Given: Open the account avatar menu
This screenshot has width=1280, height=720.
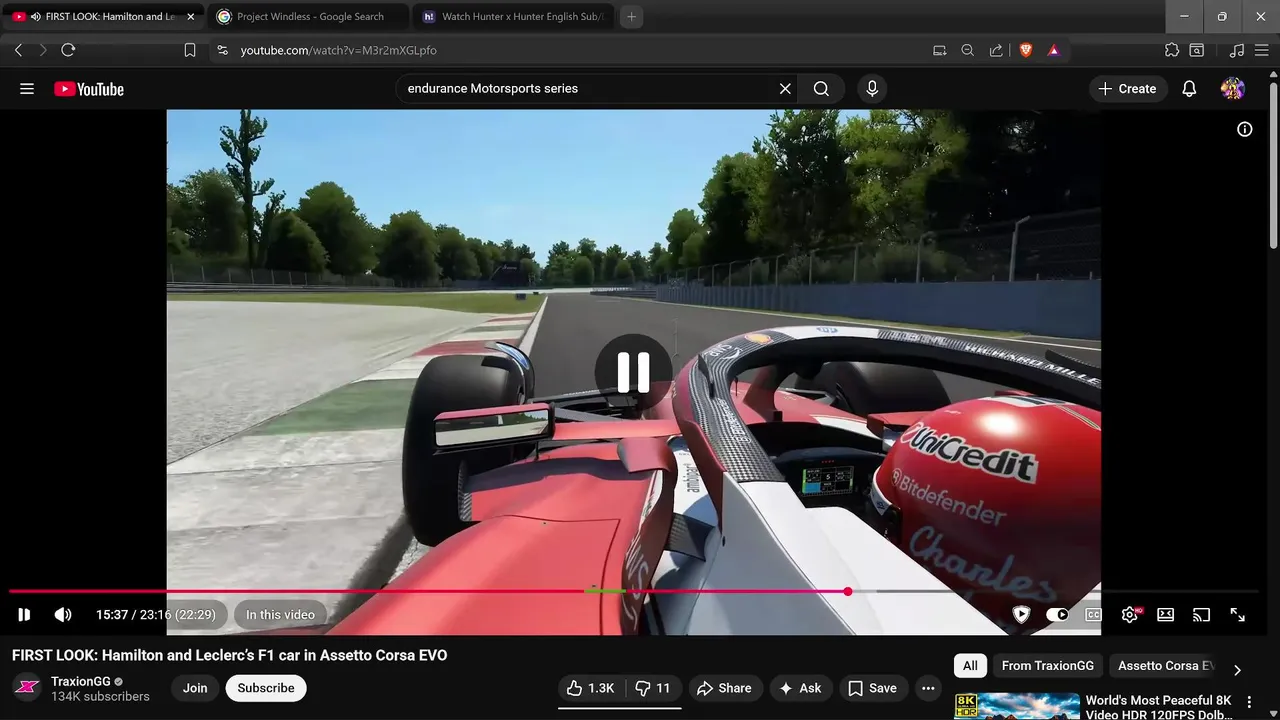Looking at the screenshot, I should click(1233, 89).
